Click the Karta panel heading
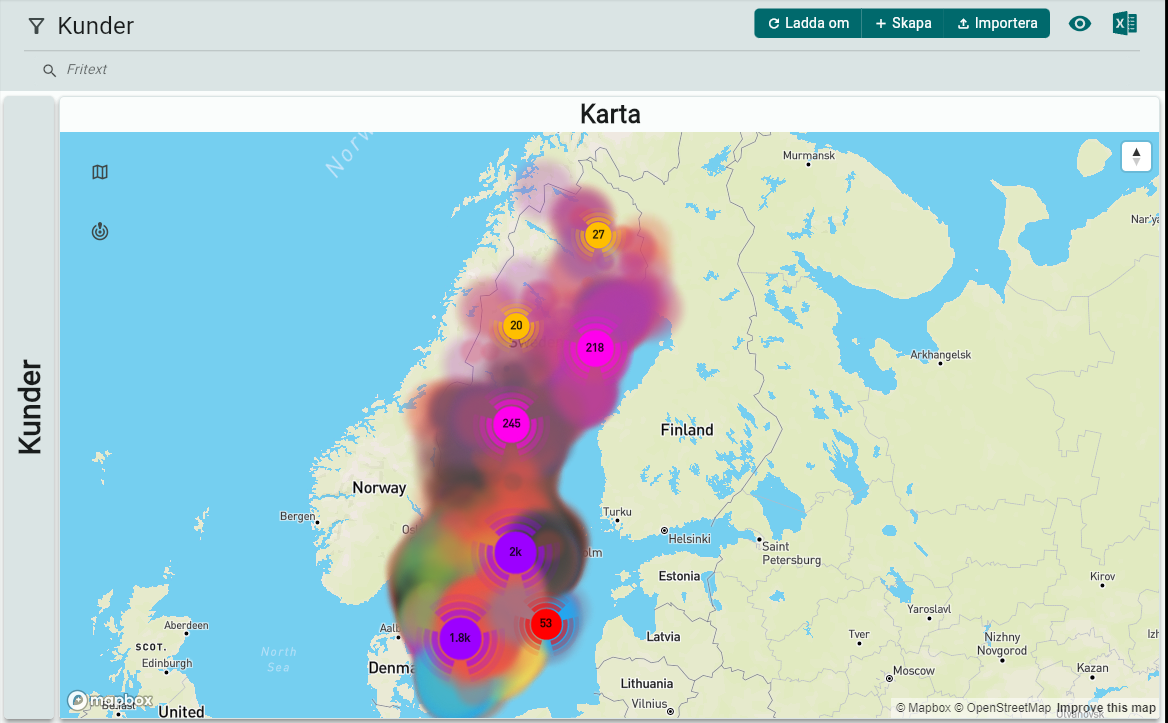 click(610, 114)
